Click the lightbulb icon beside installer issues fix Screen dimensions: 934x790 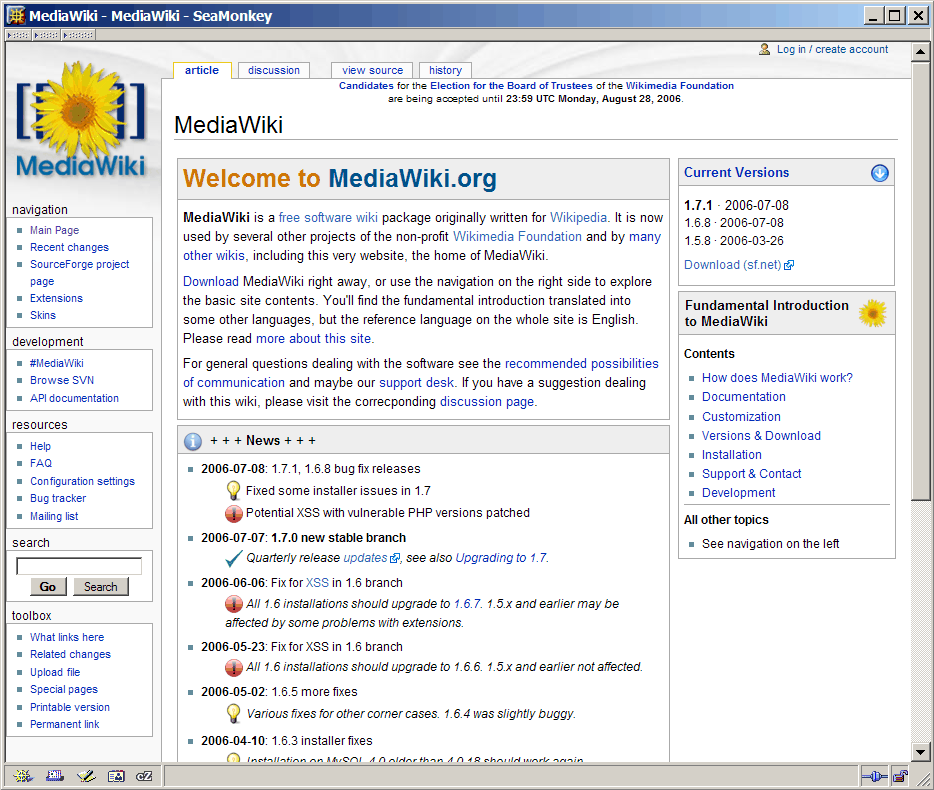(234, 490)
